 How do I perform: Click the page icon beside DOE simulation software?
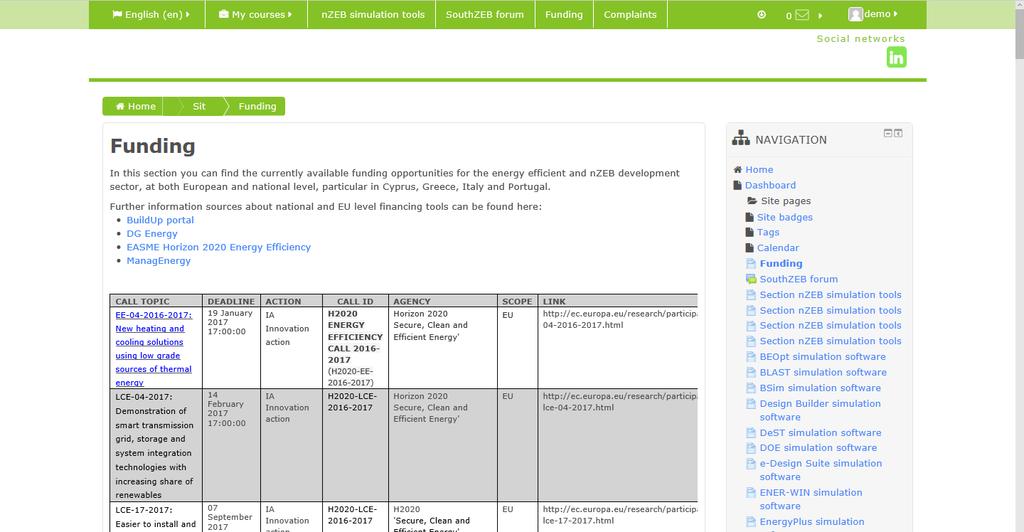[751, 448]
